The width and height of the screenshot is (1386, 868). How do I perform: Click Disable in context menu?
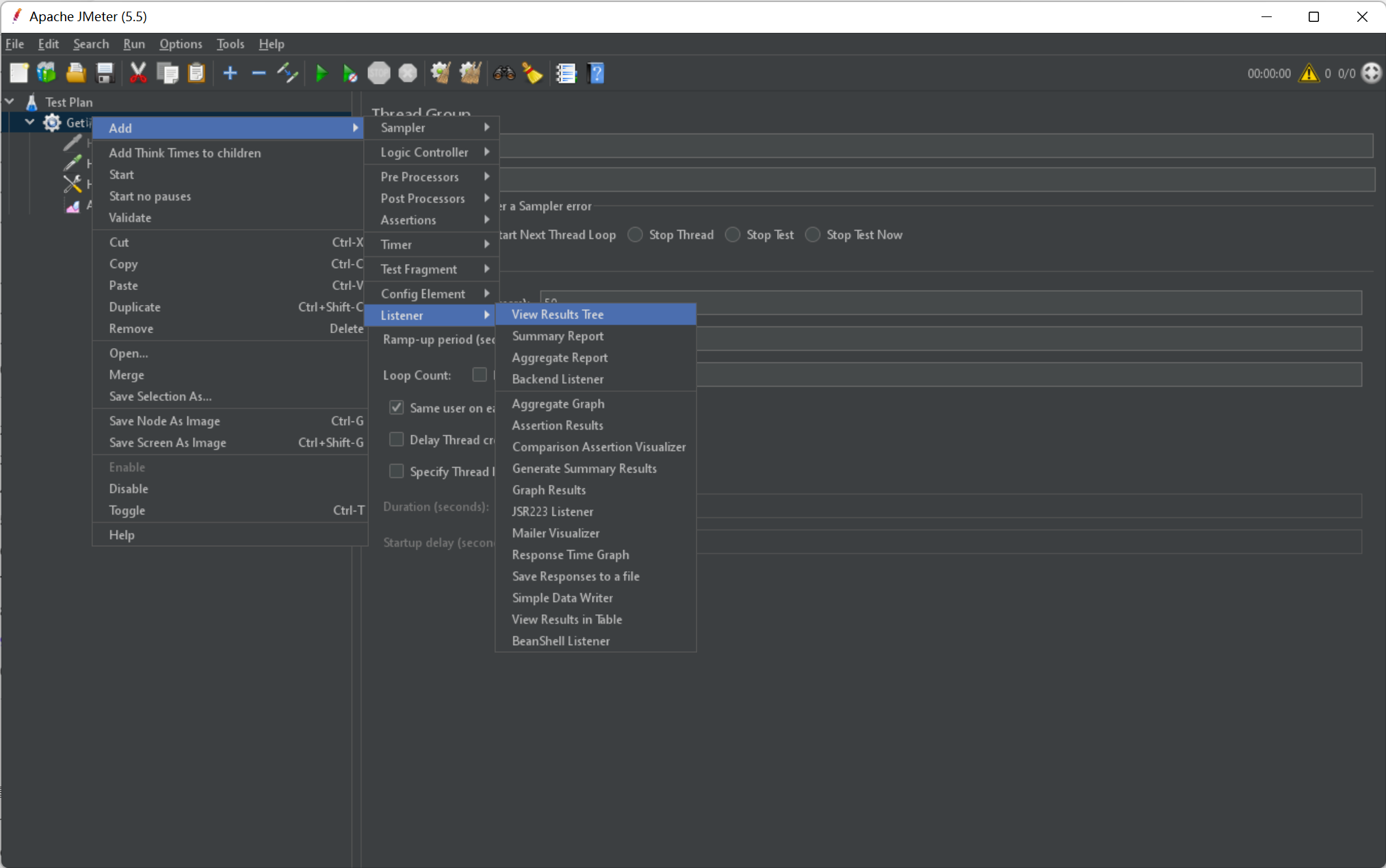click(x=230, y=489)
